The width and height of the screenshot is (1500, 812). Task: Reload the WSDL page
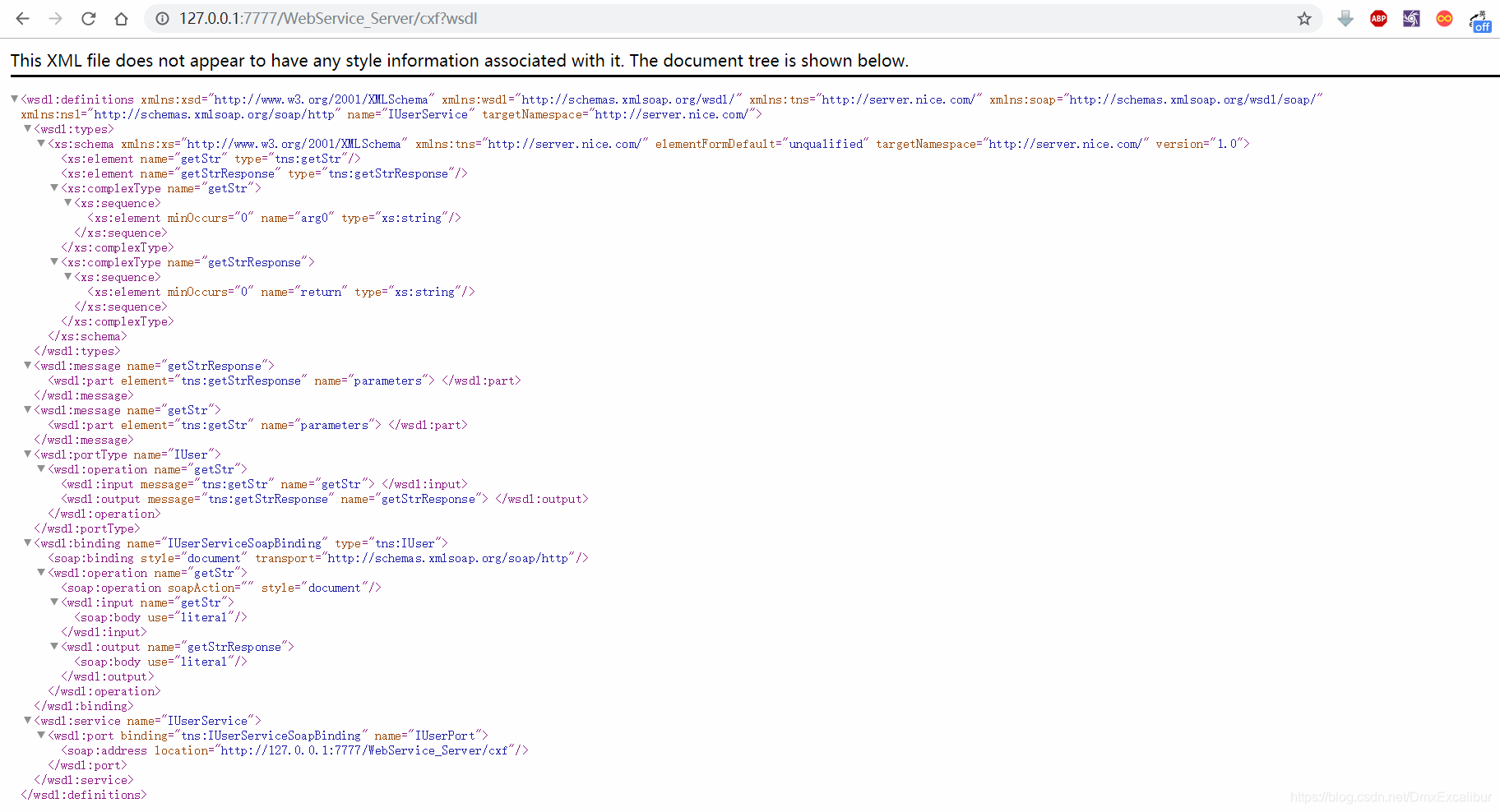point(88,18)
